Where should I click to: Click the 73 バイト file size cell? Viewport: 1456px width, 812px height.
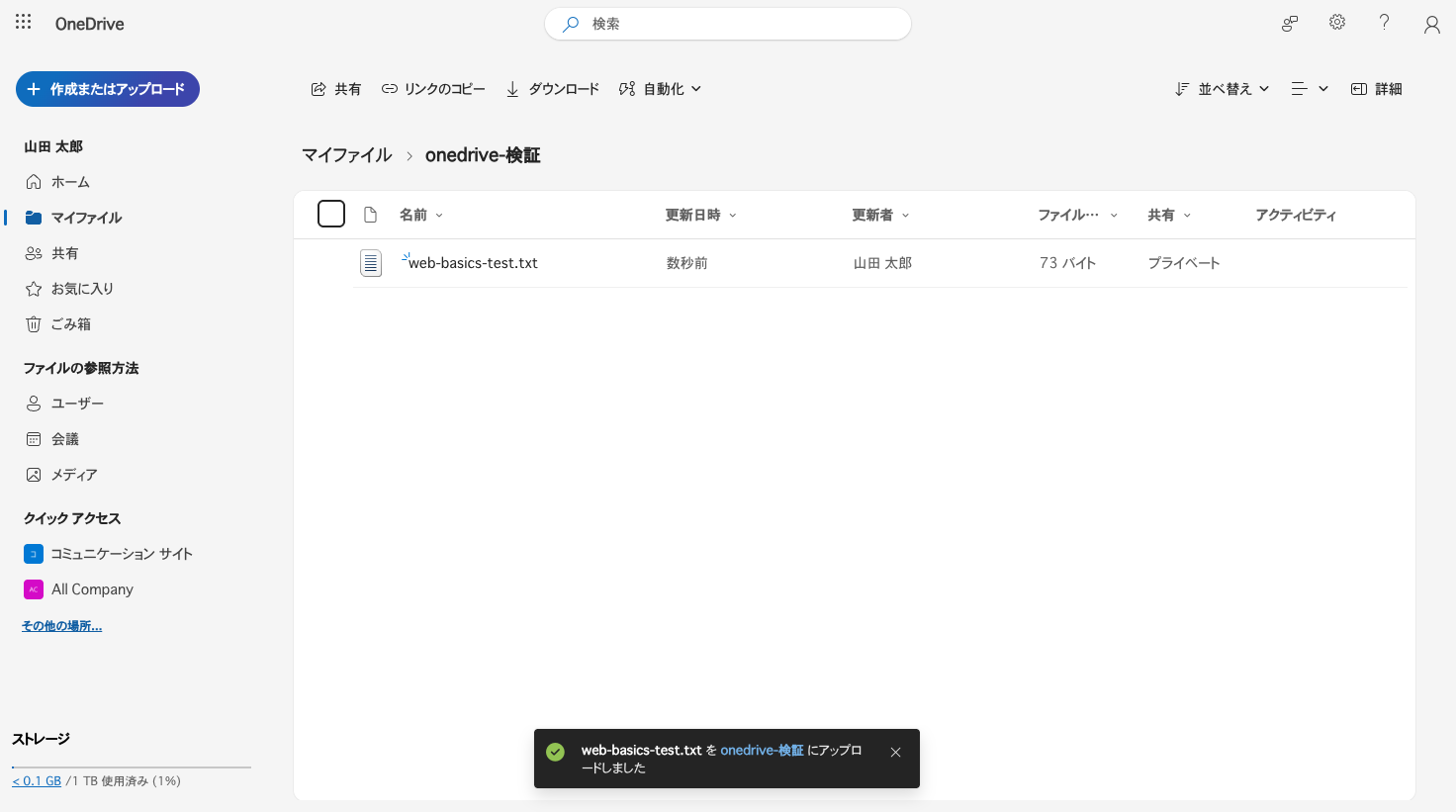(1067, 263)
